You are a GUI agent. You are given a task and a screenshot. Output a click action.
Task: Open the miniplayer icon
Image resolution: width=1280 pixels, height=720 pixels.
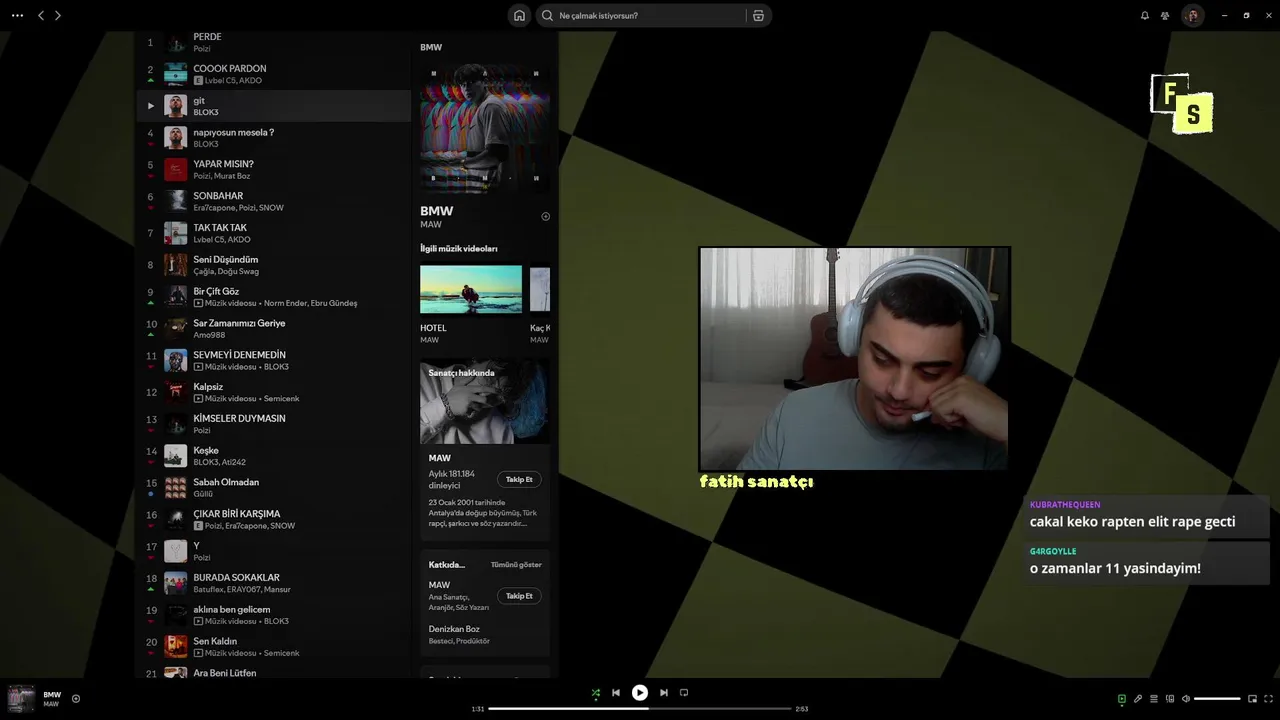1252,699
